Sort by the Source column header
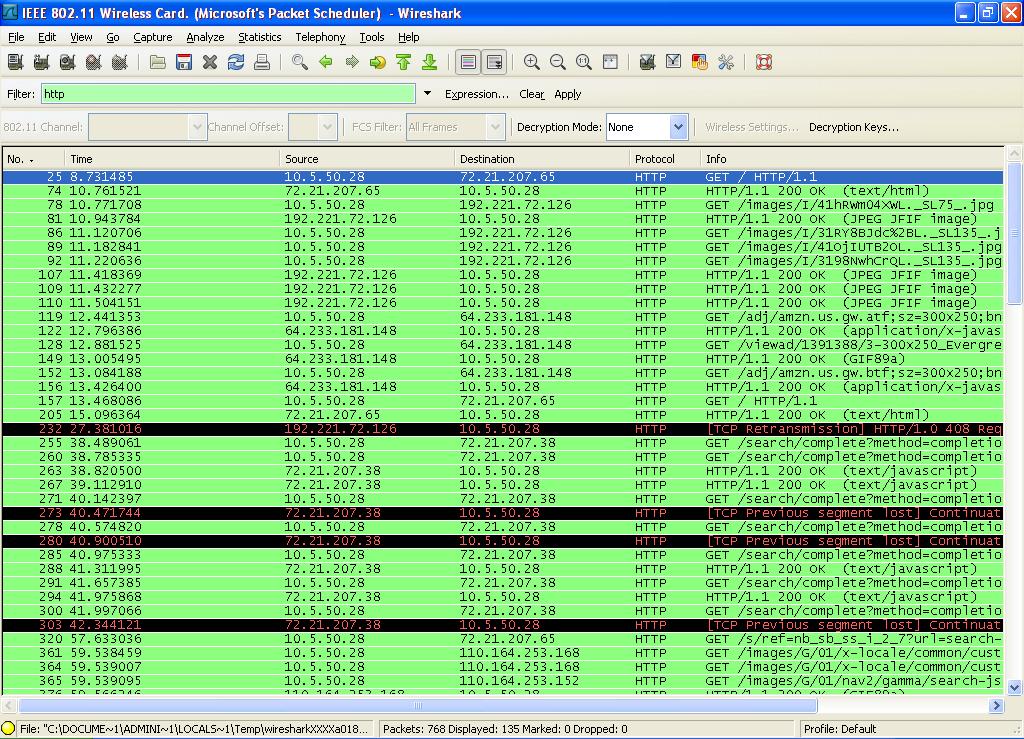This screenshot has height=739, width=1024. coord(366,159)
